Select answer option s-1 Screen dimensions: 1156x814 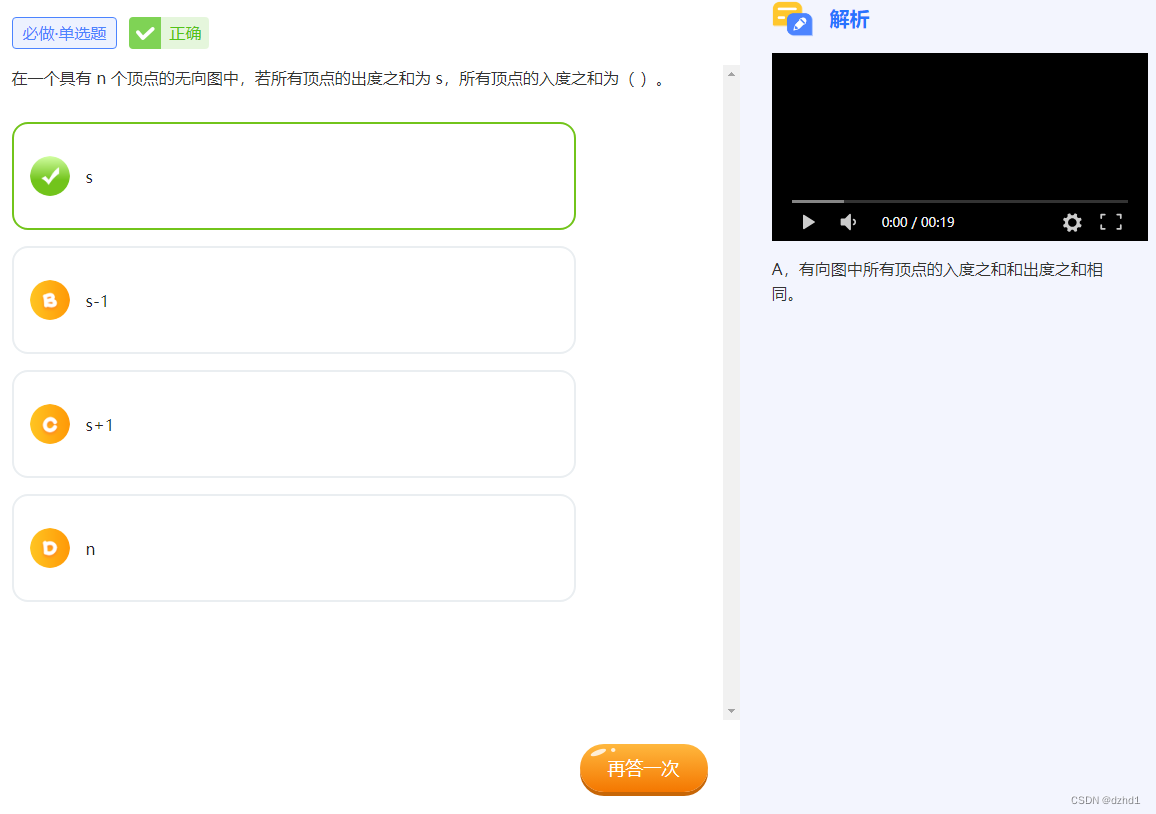coord(293,300)
